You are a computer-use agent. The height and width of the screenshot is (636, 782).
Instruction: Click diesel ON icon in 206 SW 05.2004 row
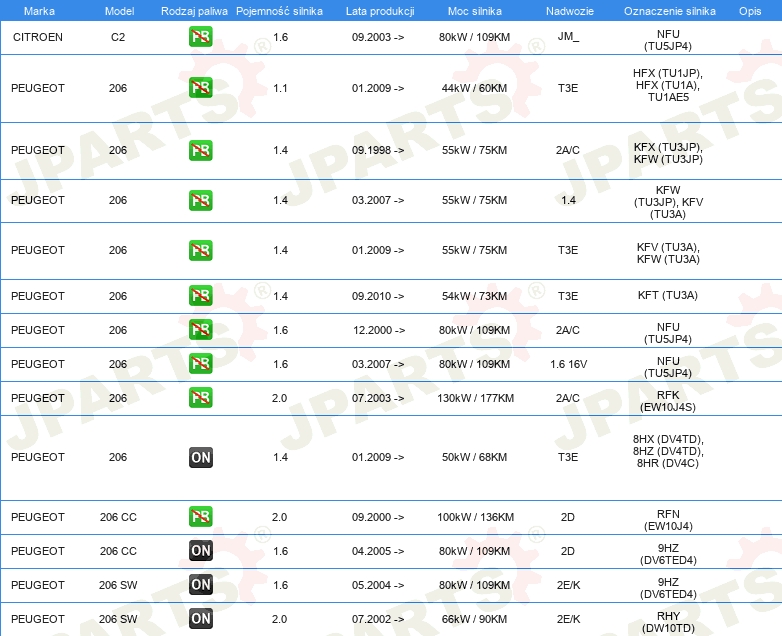pyautogui.click(x=200, y=584)
